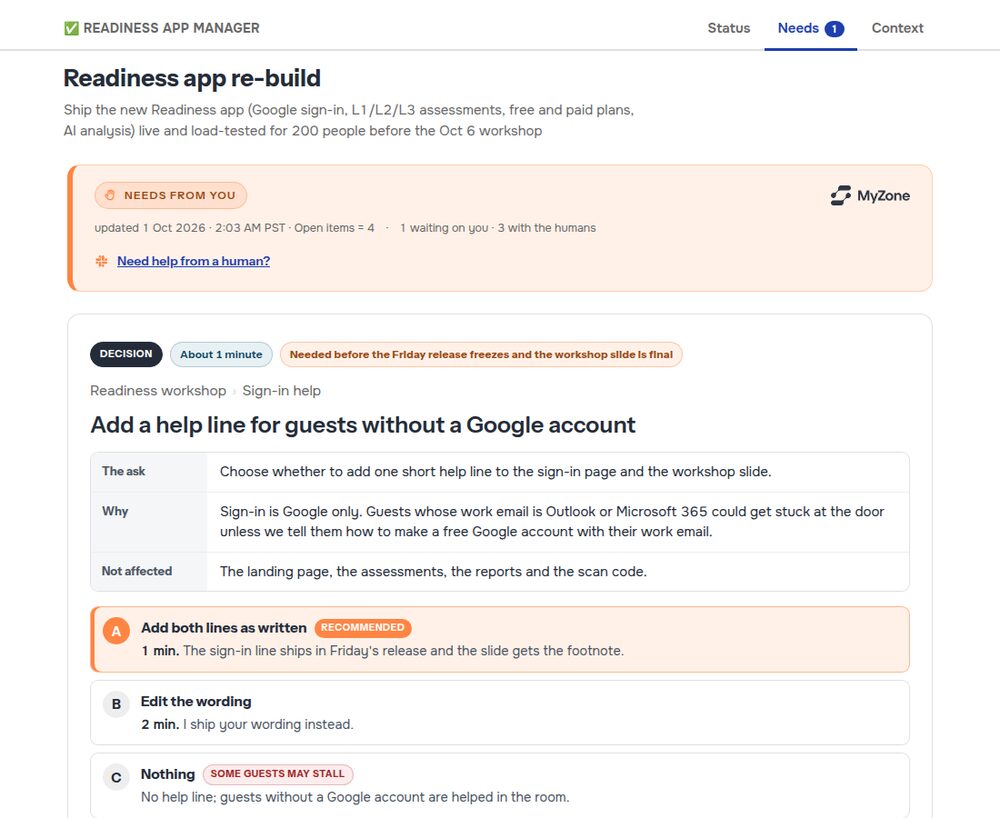Click the 'About 1 minute' pill
1000x818 pixels.
tap(221, 354)
